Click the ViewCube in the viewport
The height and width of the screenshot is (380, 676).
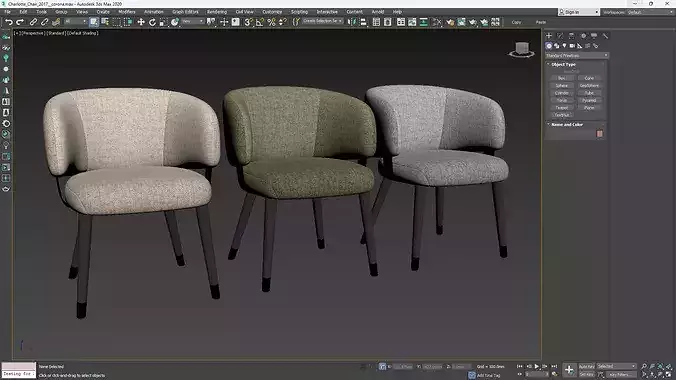(522, 49)
